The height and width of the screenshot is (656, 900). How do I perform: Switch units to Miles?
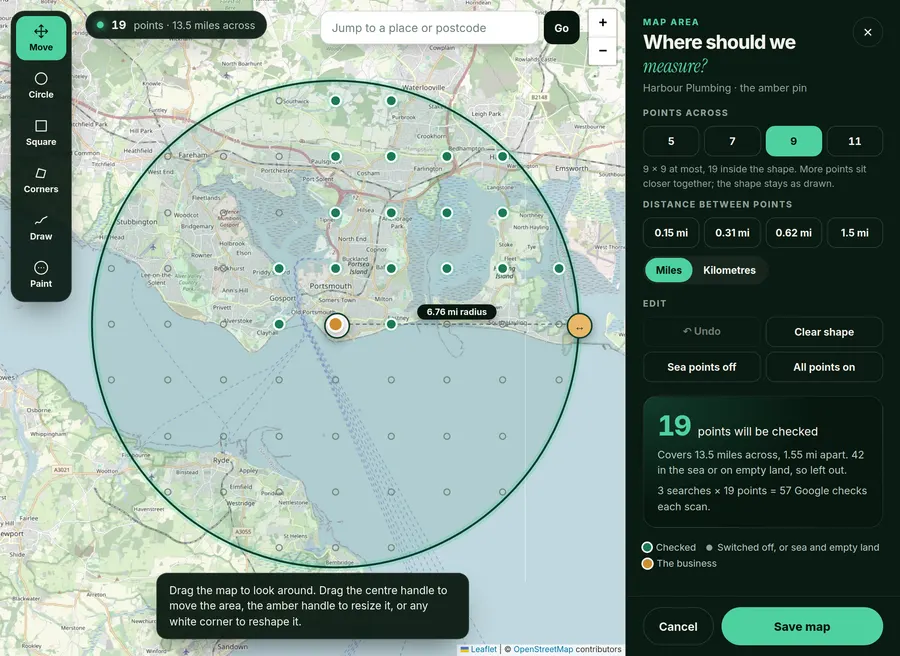coord(669,270)
